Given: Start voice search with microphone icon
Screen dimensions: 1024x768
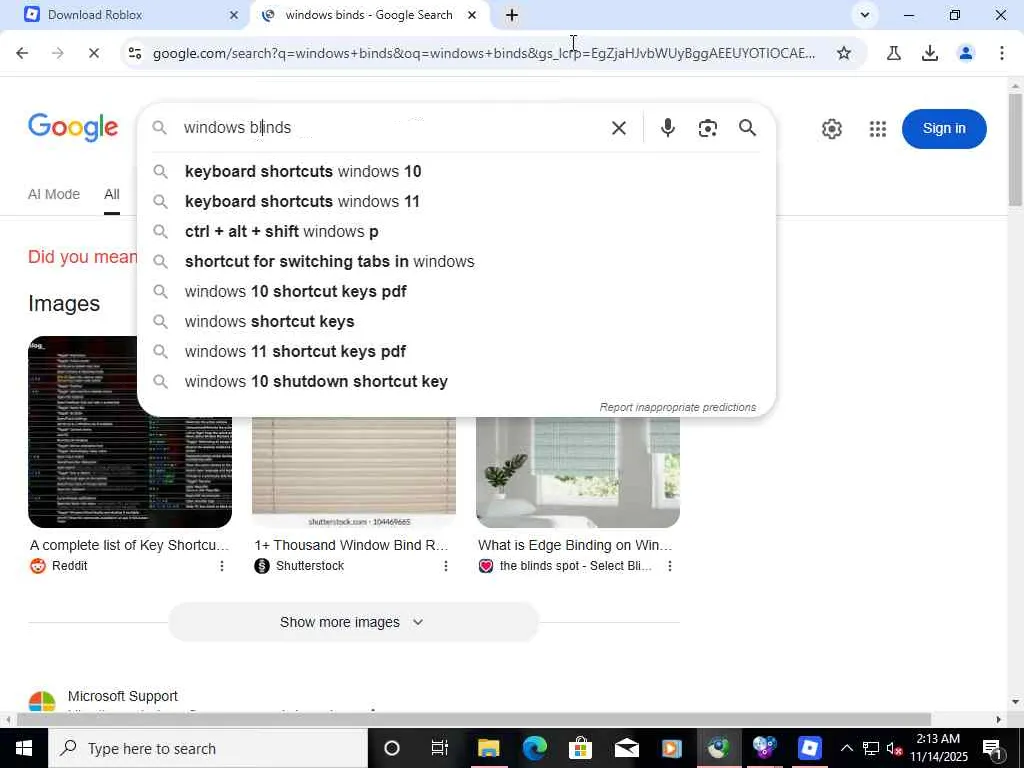Looking at the screenshot, I should click(667, 128).
